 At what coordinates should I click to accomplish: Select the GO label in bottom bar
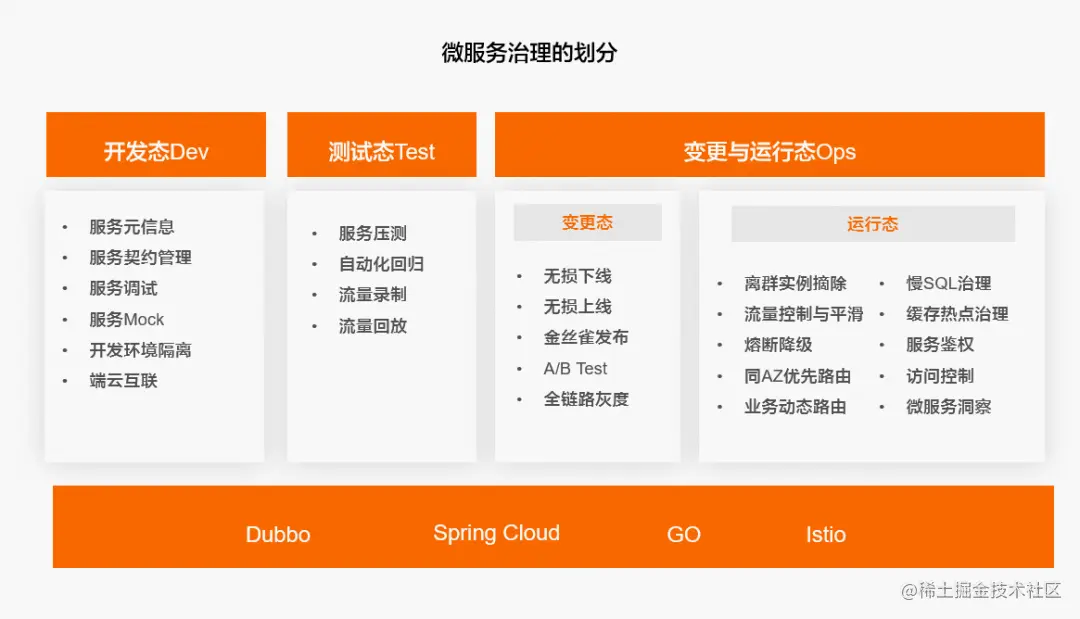(x=683, y=534)
